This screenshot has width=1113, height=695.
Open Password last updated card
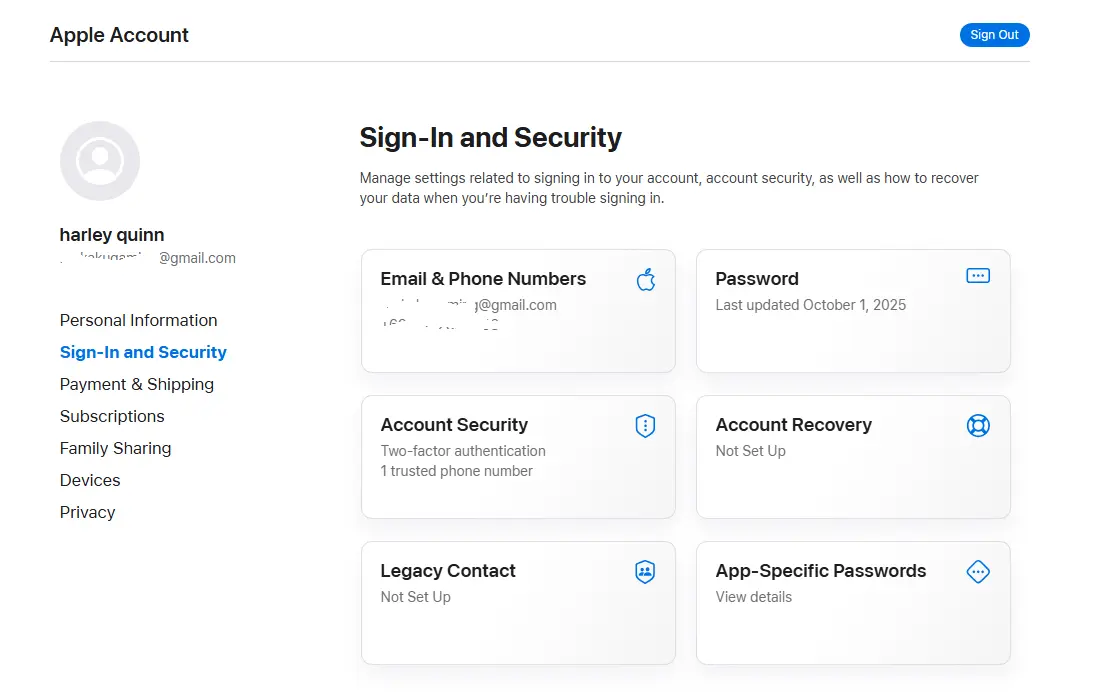pos(852,310)
